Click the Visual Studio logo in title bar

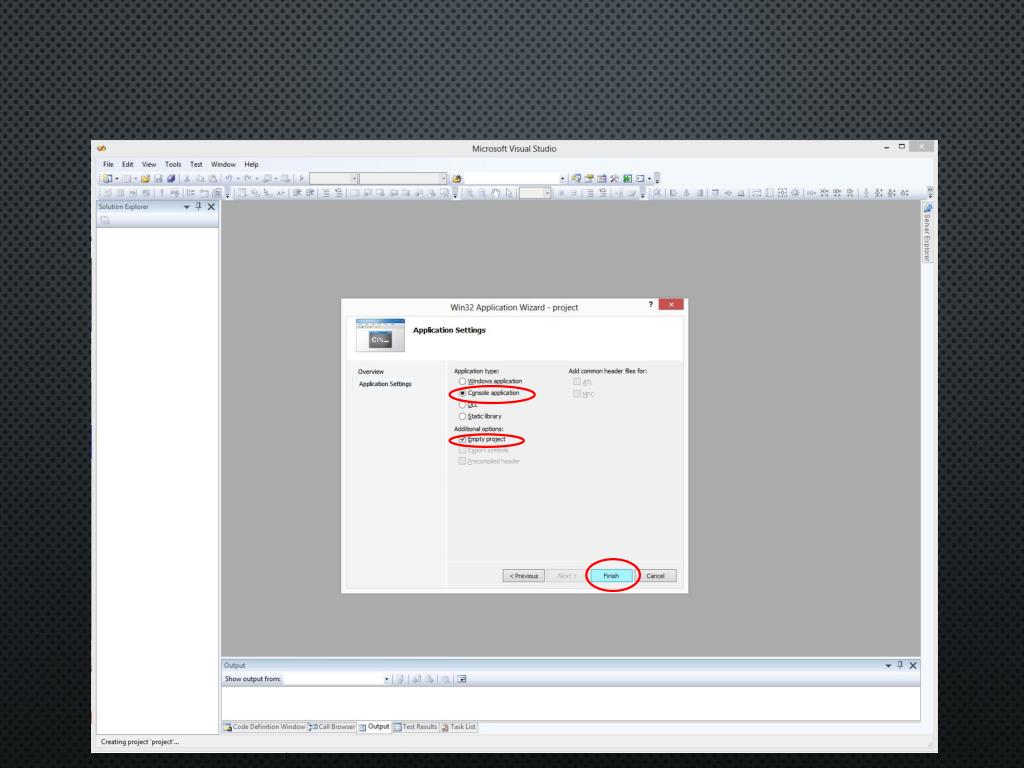tap(101, 148)
